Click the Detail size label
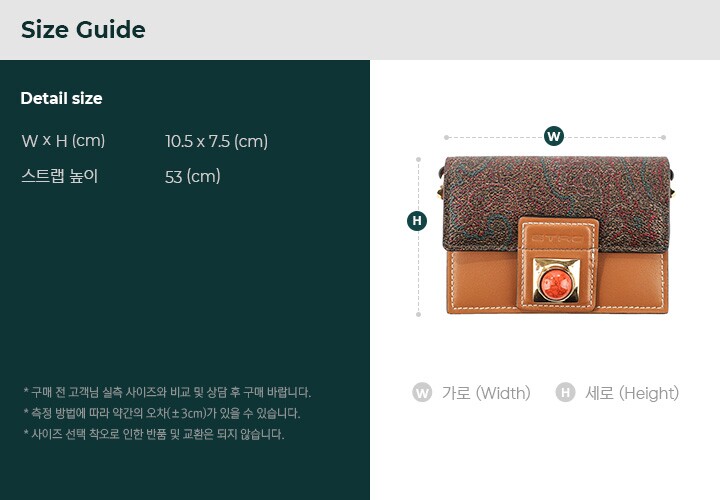The image size is (720, 500). [x=61, y=98]
